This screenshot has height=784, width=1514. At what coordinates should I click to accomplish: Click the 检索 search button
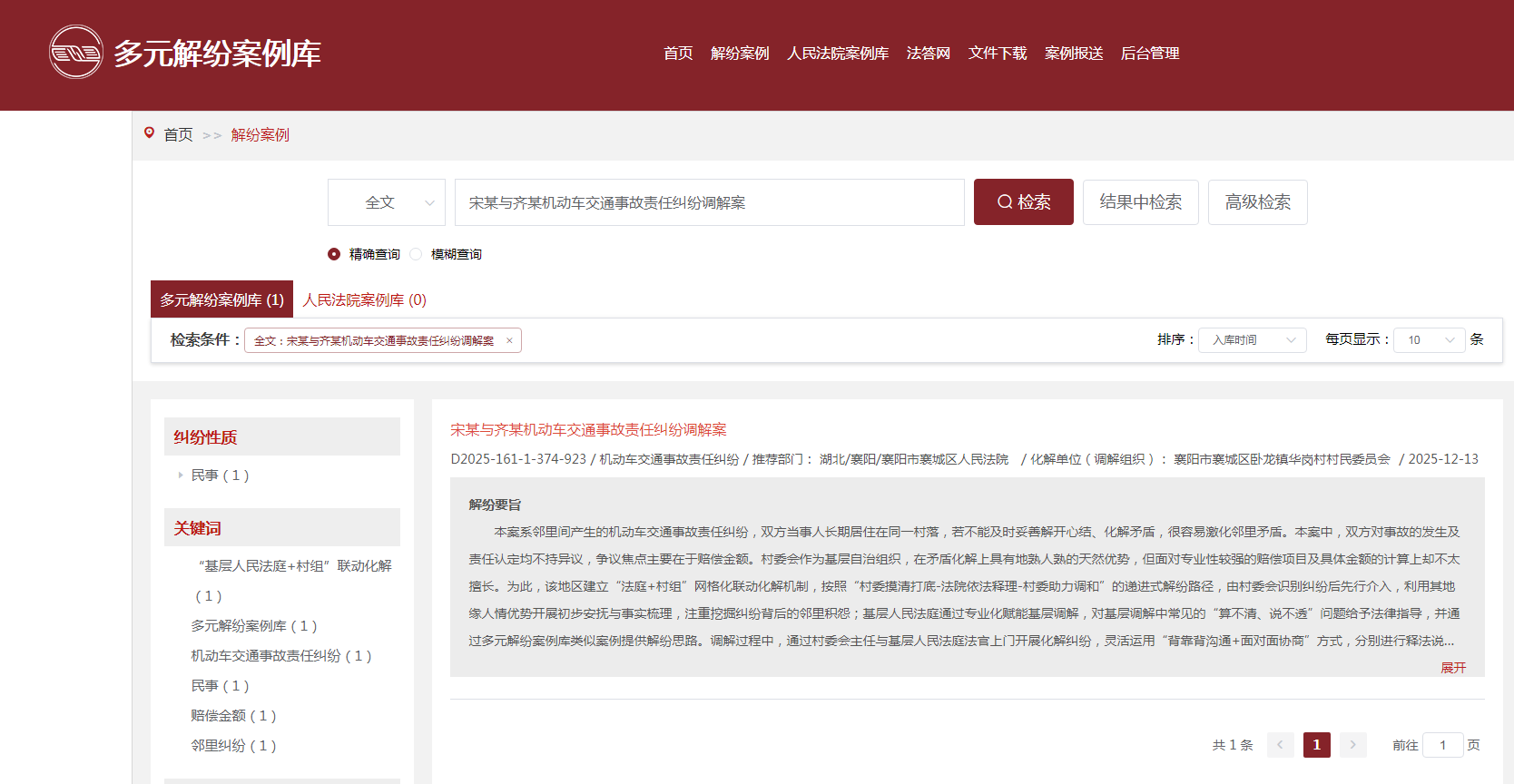point(1023,202)
